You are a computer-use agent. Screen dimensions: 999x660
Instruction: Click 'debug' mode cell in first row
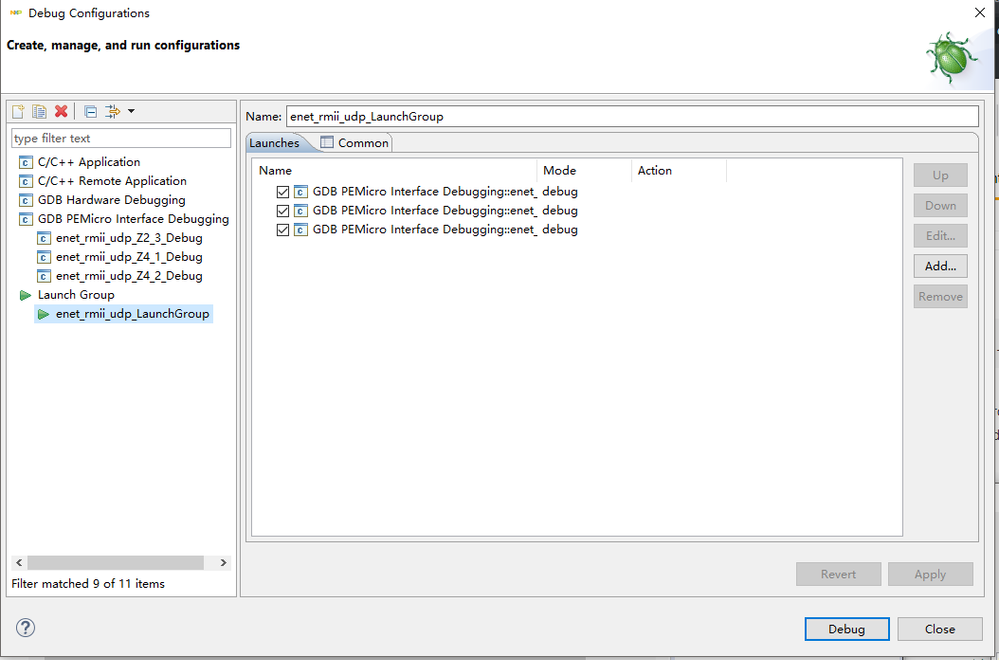pyautogui.click(x=560, y=192)
